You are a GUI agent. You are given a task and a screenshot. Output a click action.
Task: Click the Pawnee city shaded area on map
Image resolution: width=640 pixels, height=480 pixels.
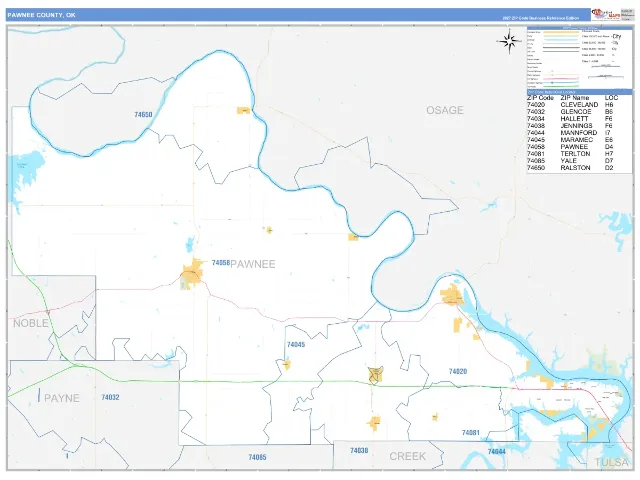[192, 273]
